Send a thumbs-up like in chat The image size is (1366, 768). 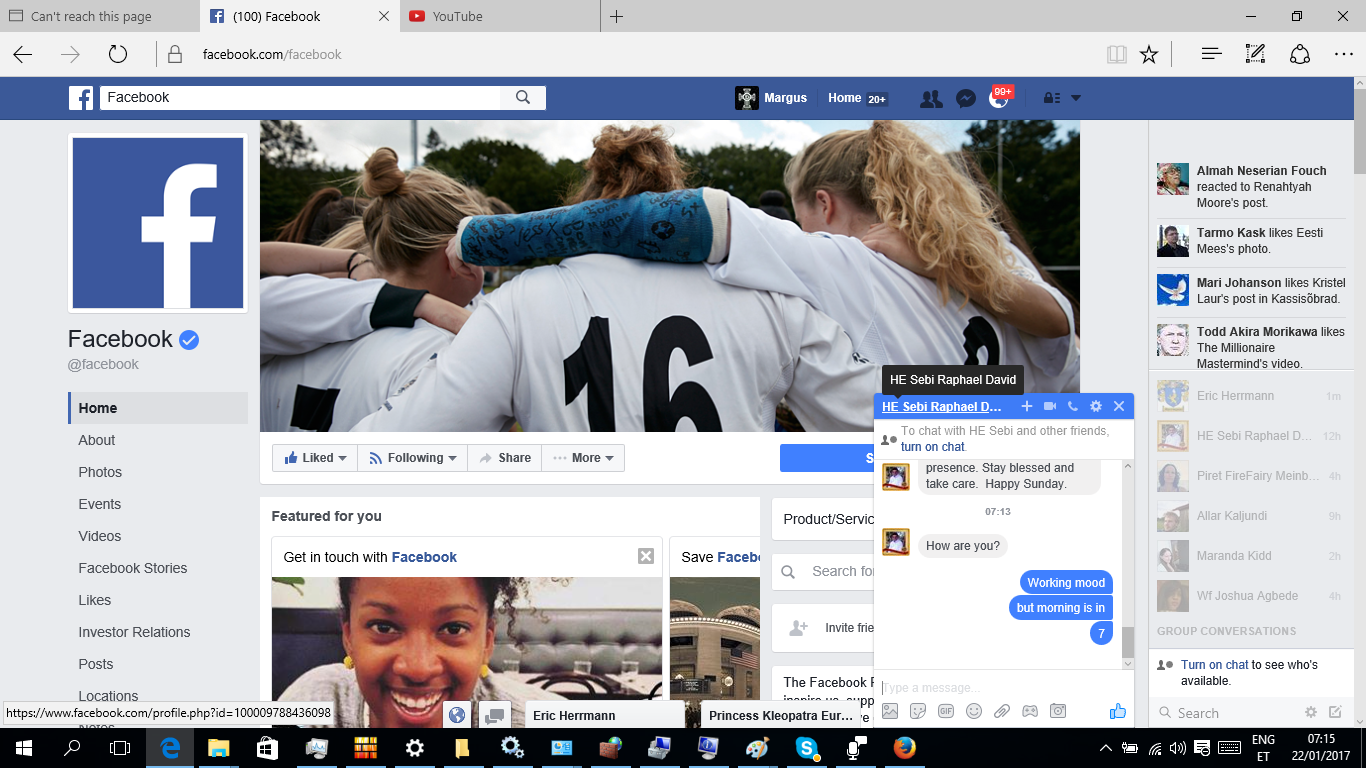[x=1118, y=711]
